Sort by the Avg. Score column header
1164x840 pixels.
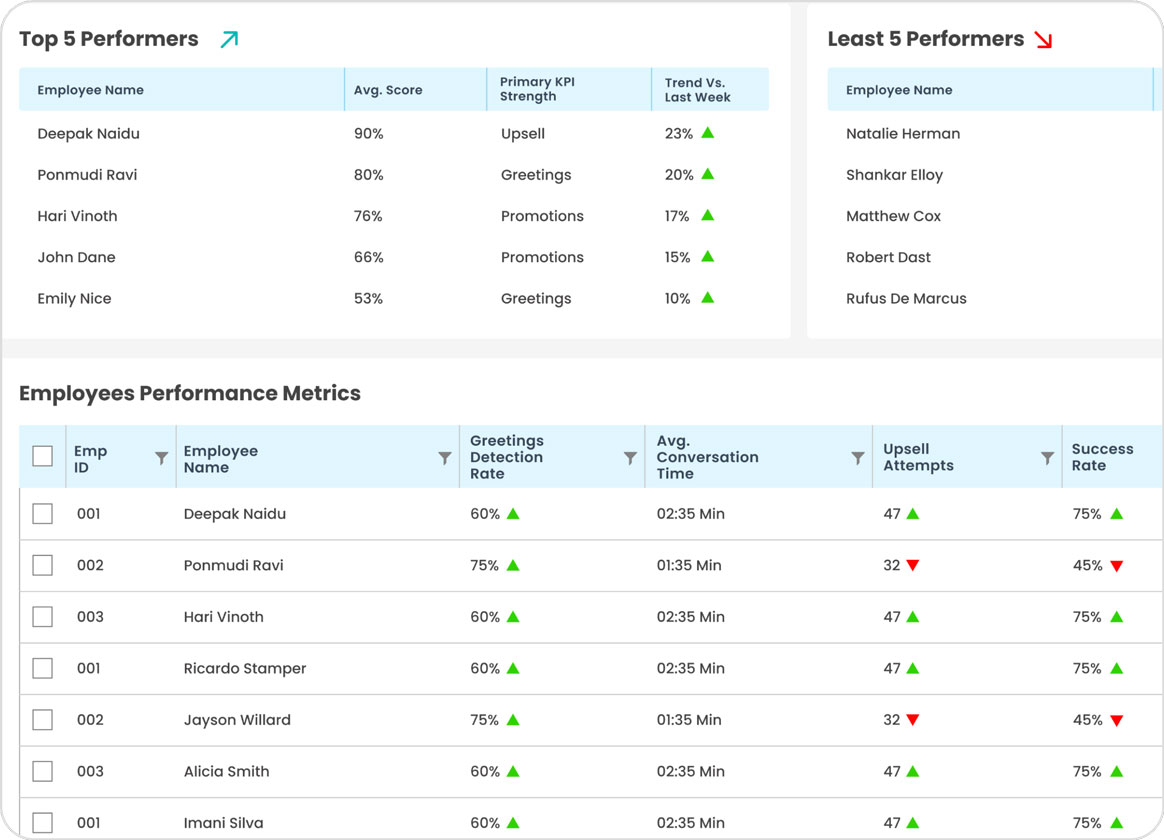388,89
